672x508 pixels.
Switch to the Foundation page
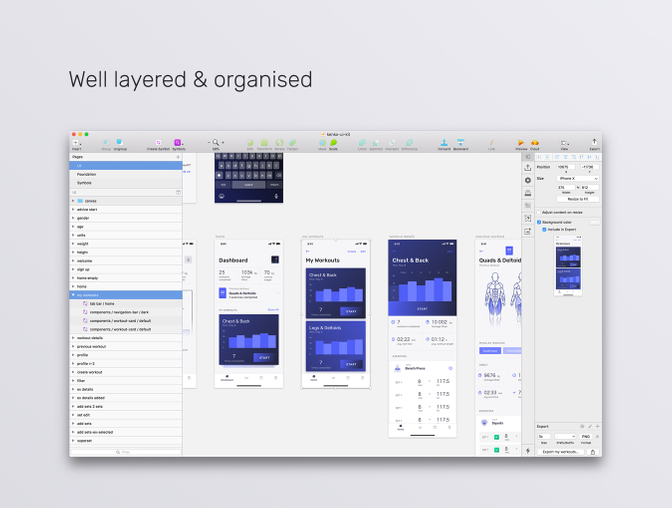point(126,174)
